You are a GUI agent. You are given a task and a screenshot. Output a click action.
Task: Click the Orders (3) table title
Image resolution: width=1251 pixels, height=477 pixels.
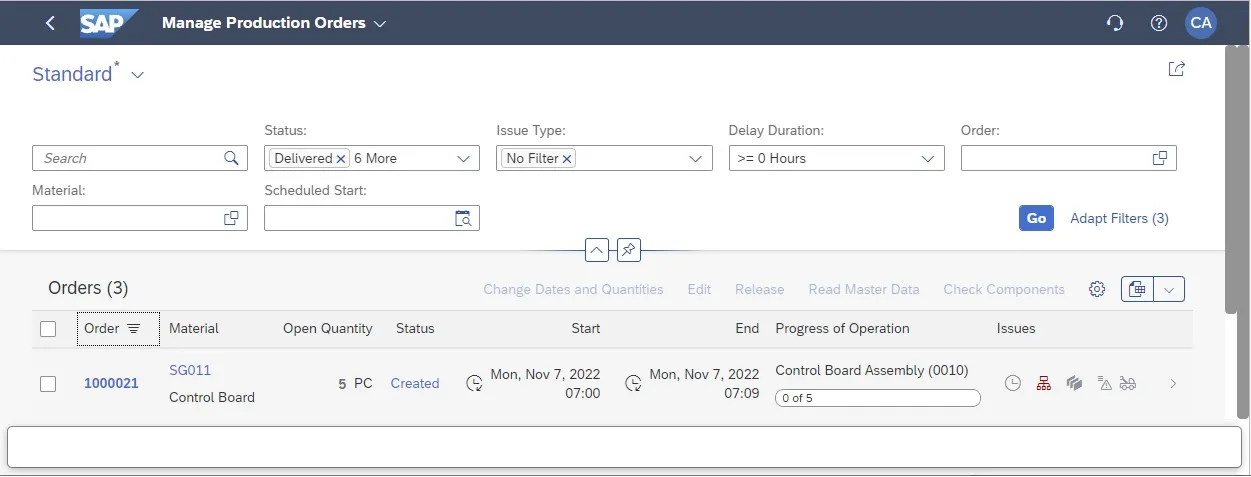click(88, 288)
